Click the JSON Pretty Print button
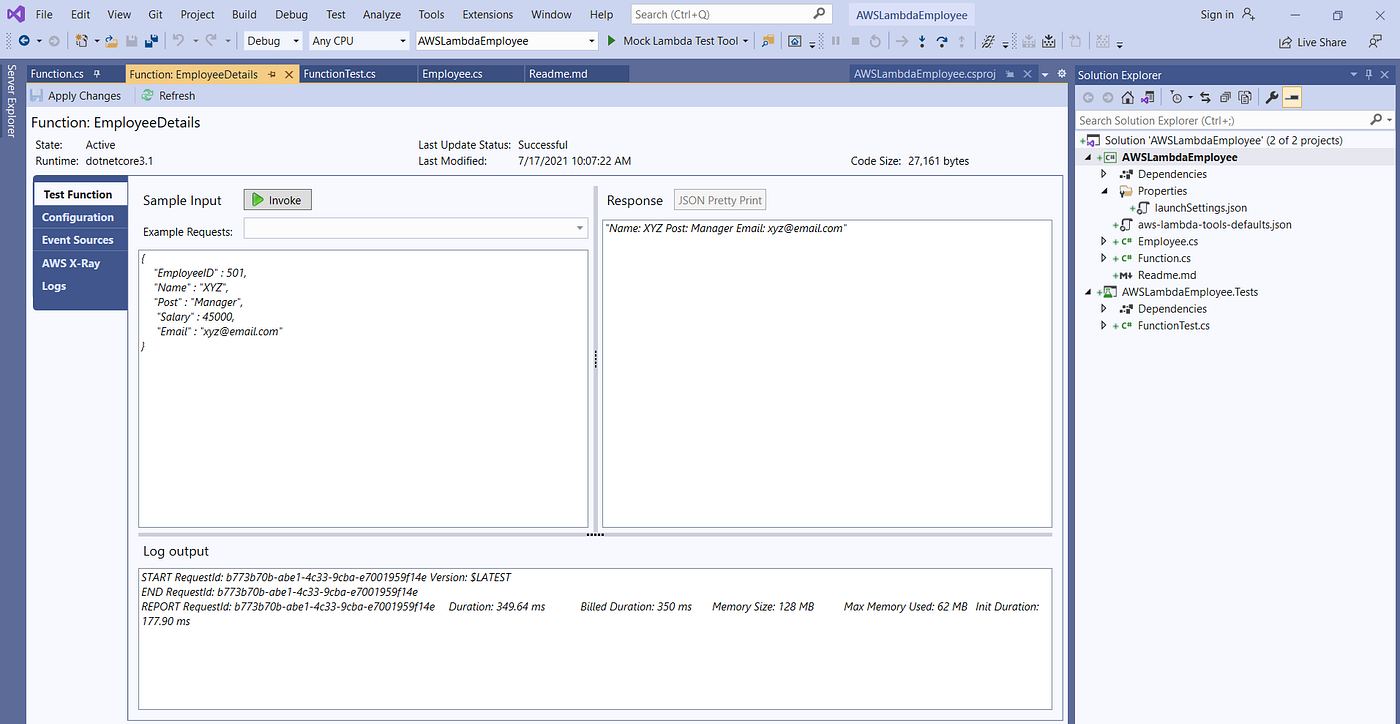The height and width of the screenshot is (724, 1400). (720, 200)
